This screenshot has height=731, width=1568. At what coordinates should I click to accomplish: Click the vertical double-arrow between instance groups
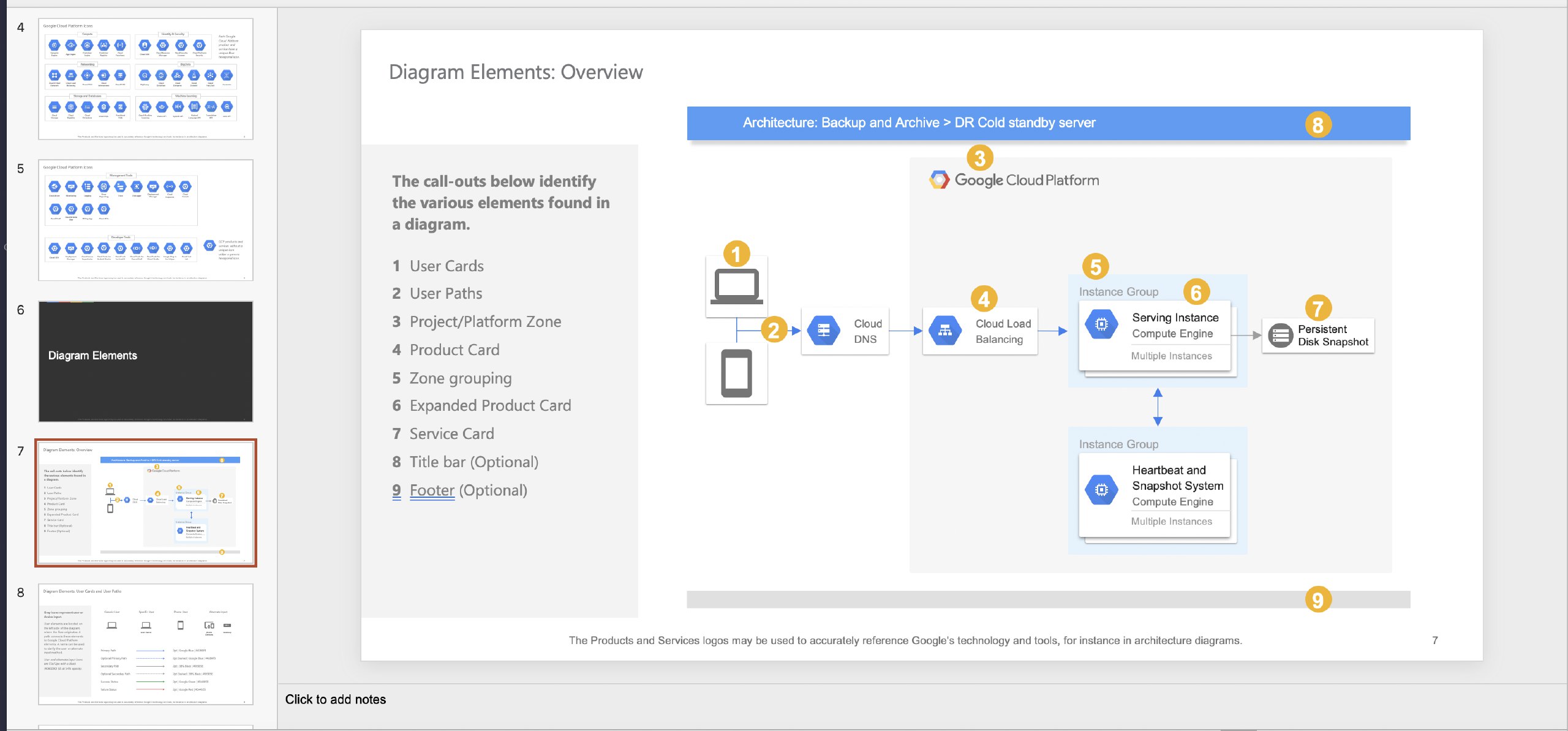(x=1158, y=407)
